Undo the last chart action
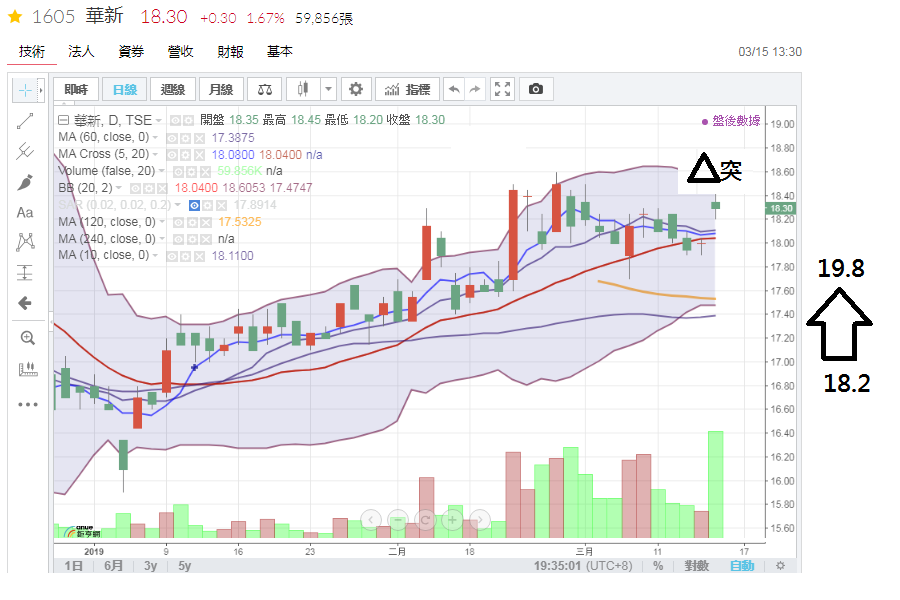This screenshot has width=900, height=600. [454, 89]
